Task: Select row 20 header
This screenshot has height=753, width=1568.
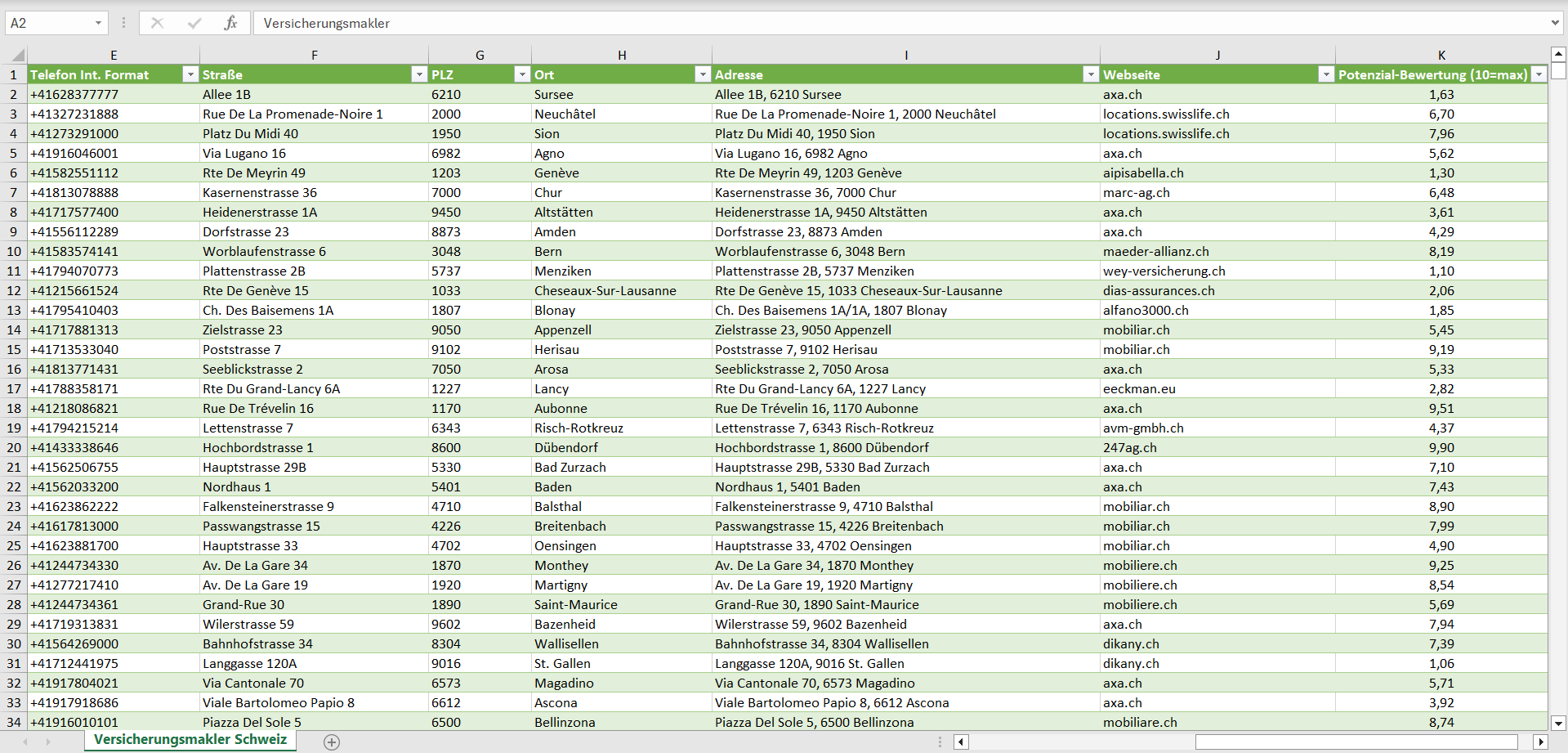Action: click(x=14, y=447)
